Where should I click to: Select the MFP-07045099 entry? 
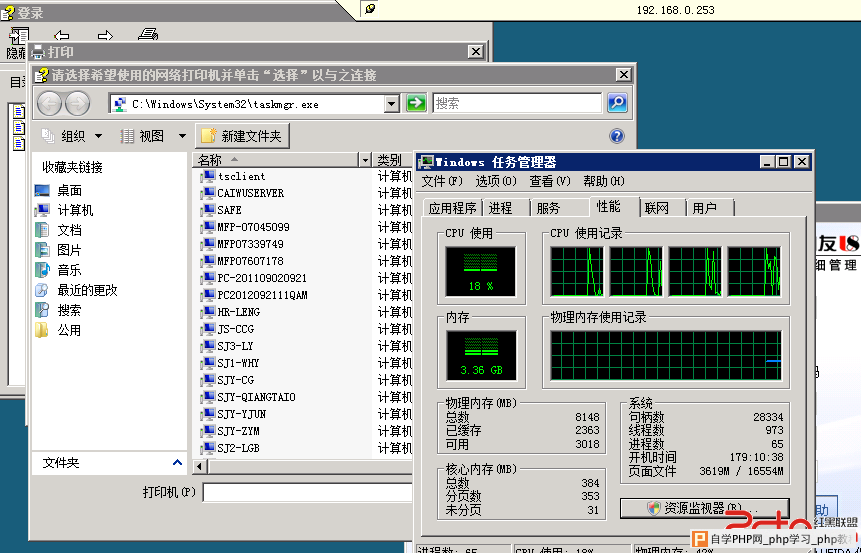coord(245,227)
